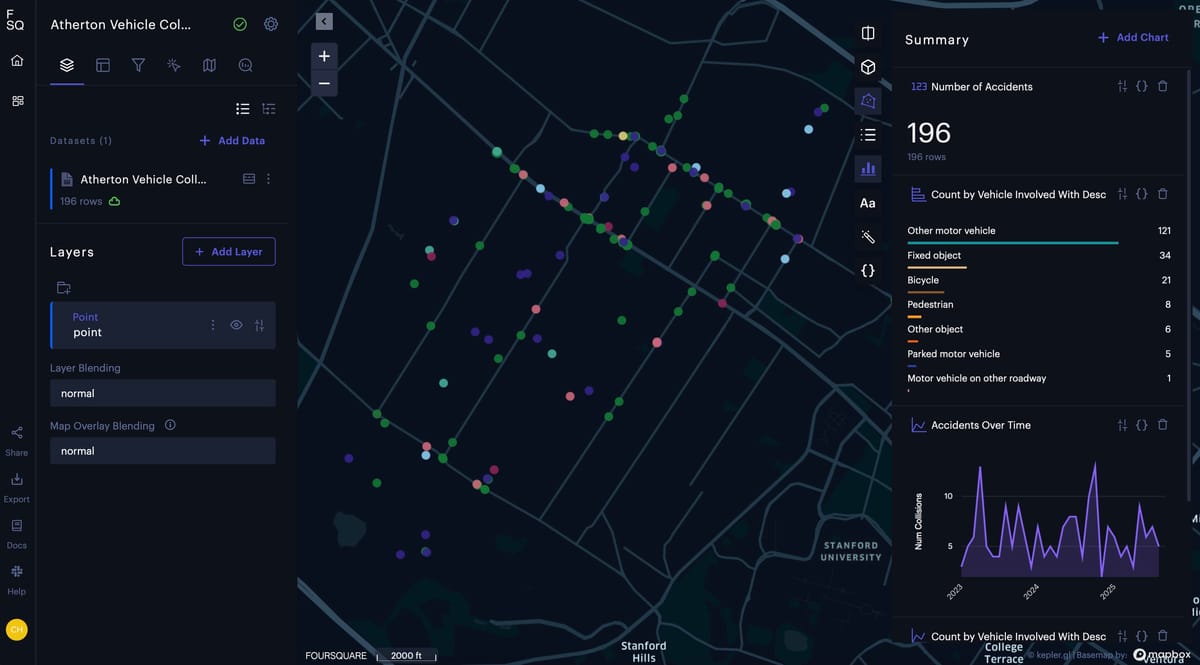Viewport: 1200px width, 665px height.
Task: Open the workspace icon below home
Action: pyautogui.click(x=17, y=101)
